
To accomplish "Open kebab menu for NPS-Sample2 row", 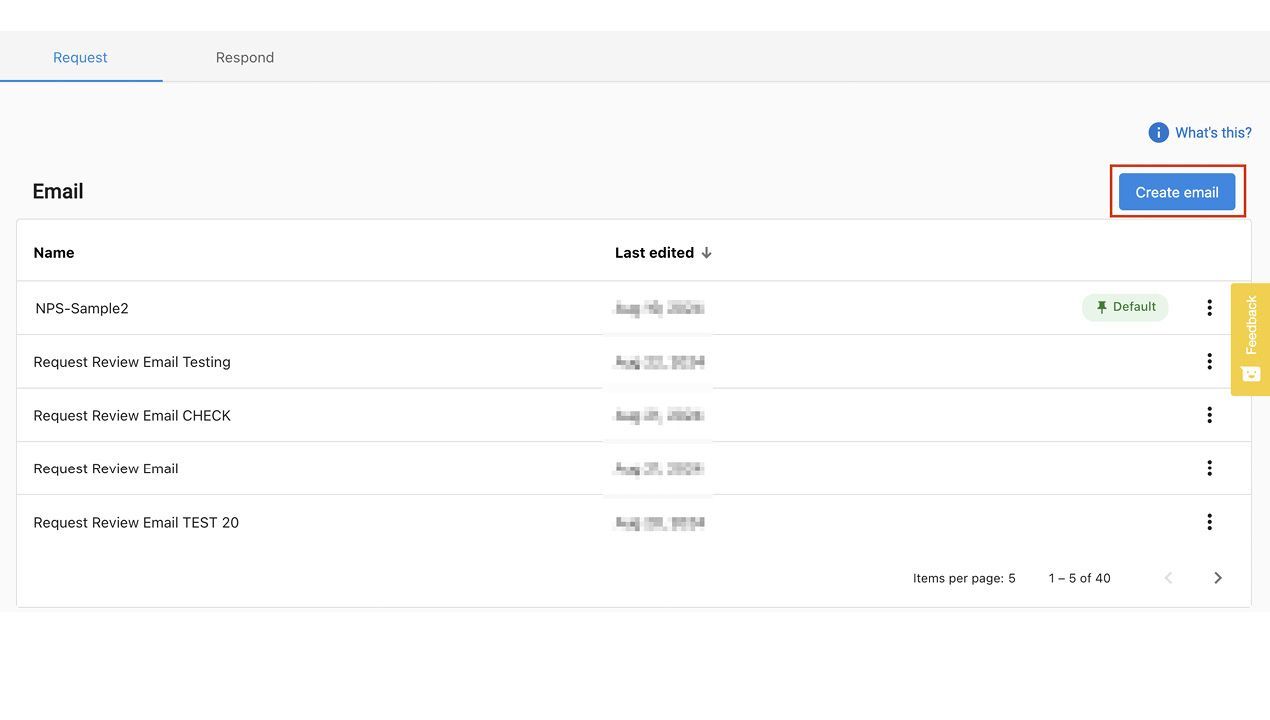I will coord(1209,308).
